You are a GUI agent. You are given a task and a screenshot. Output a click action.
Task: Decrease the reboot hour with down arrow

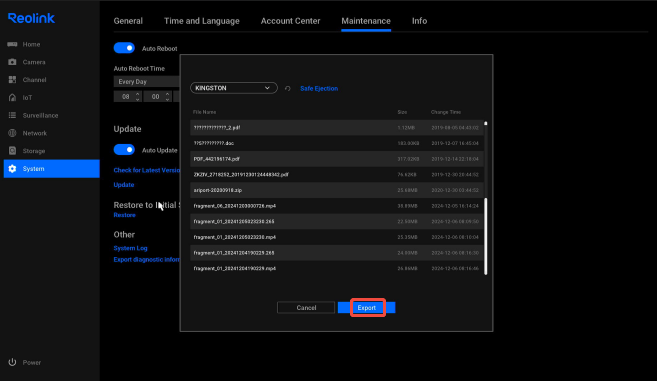137,99
